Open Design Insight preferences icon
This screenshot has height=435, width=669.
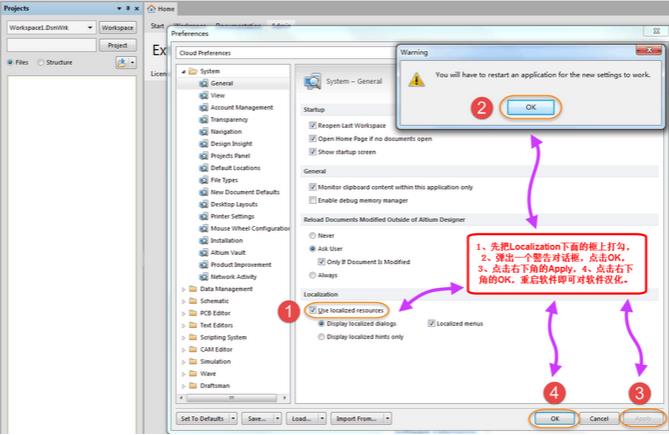coord(204,144)
